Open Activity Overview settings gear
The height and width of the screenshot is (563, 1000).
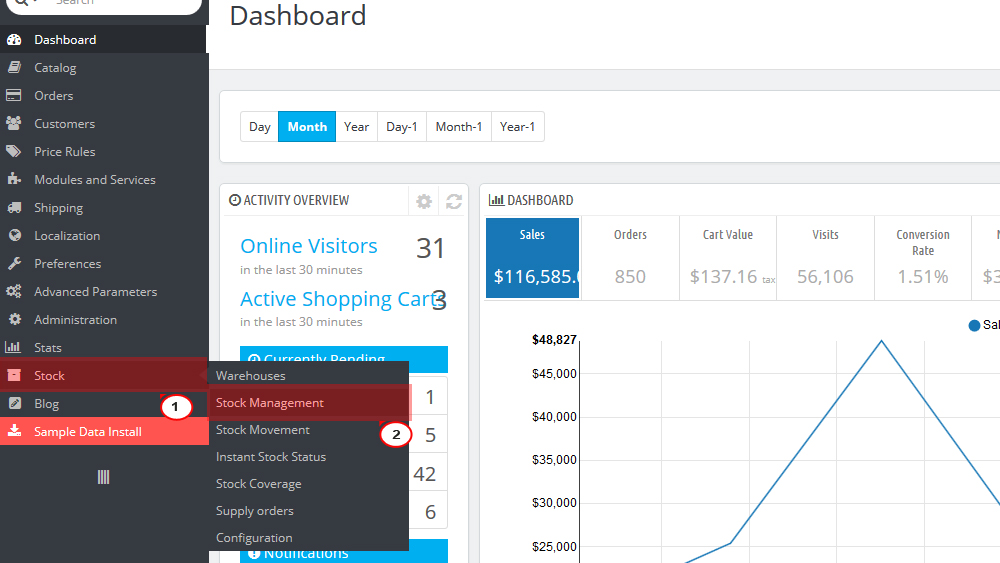point(424,201)
